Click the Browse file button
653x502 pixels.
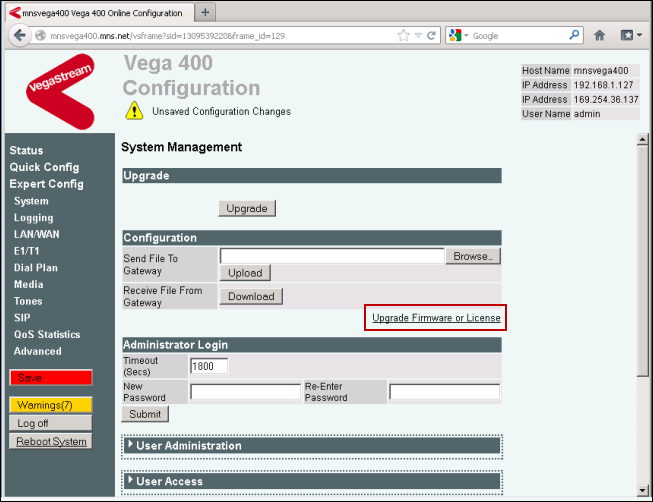[472, 256]
